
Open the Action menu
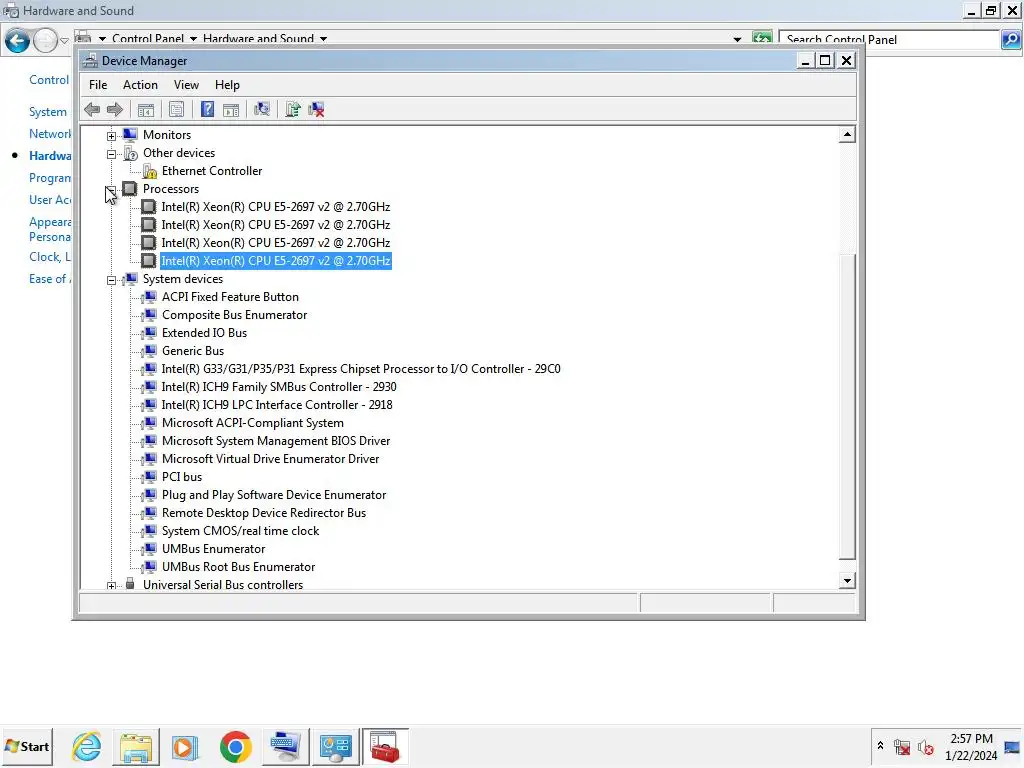click(140, 85)
